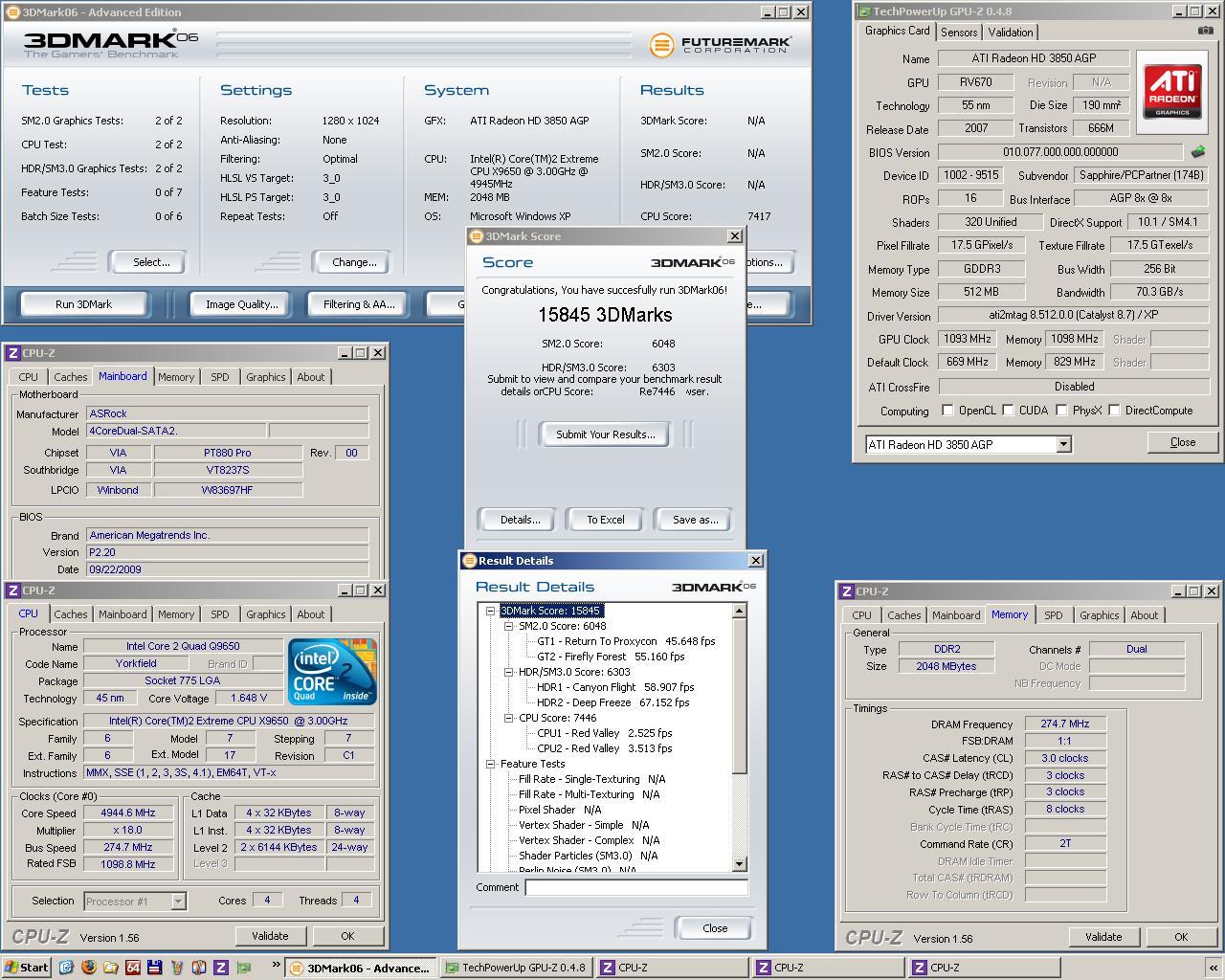Click the ATI Radeon Graphics logo
Screen dimensions: 1225x980
(1172, 92)
